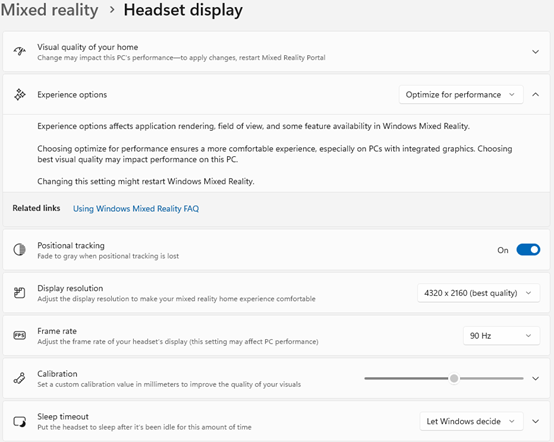The height and width of the screenshot is (442, 554).
Task: Click the Headset display page title
Action: click(183, 10)
